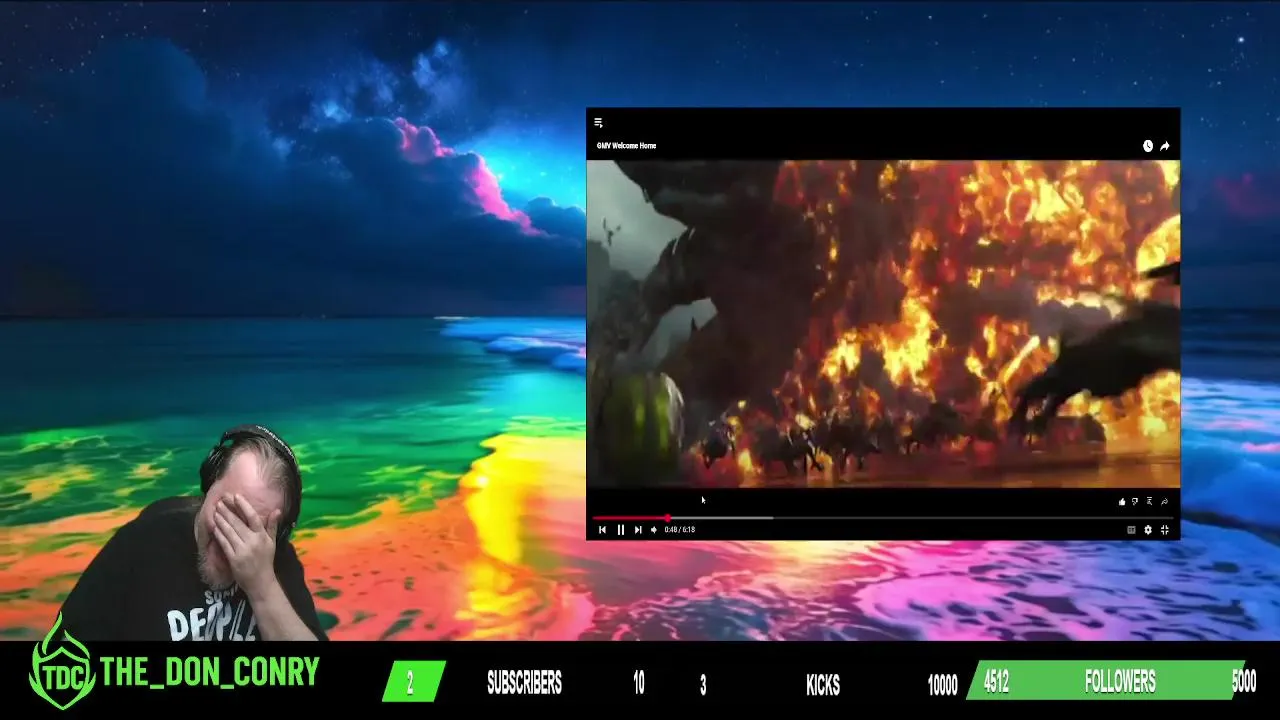
Task: Click the GMV Welcome Home video title
Action: click(x=627, y=146)
